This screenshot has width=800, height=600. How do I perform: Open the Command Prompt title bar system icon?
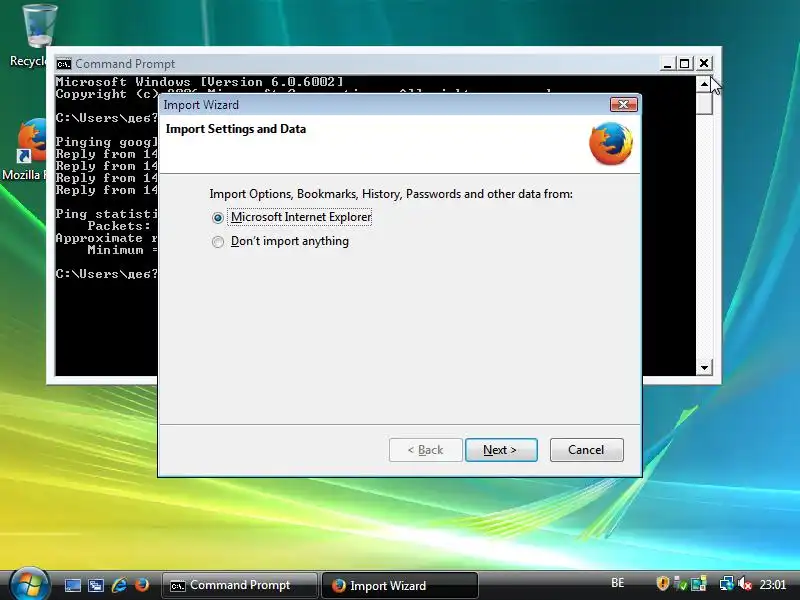pyautogui.click(x=64, y=64)
